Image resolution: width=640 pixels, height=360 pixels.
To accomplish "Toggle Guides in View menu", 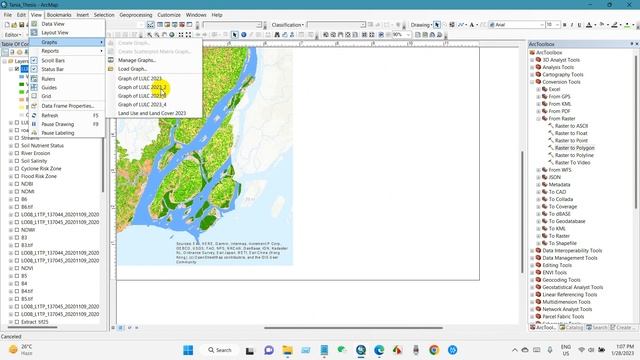I will pyautogui.click(x=49, y=87).
